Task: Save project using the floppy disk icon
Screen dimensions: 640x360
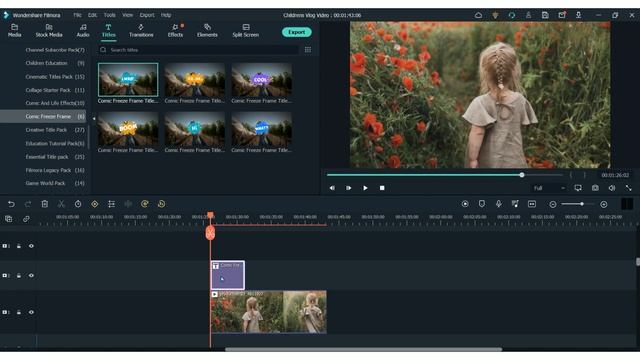Action: [545, 15]
